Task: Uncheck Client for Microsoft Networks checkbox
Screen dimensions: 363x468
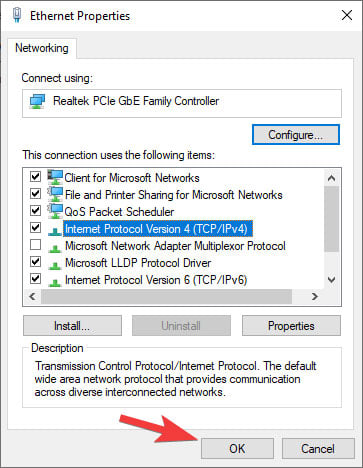Action: (x=35, y=176)
